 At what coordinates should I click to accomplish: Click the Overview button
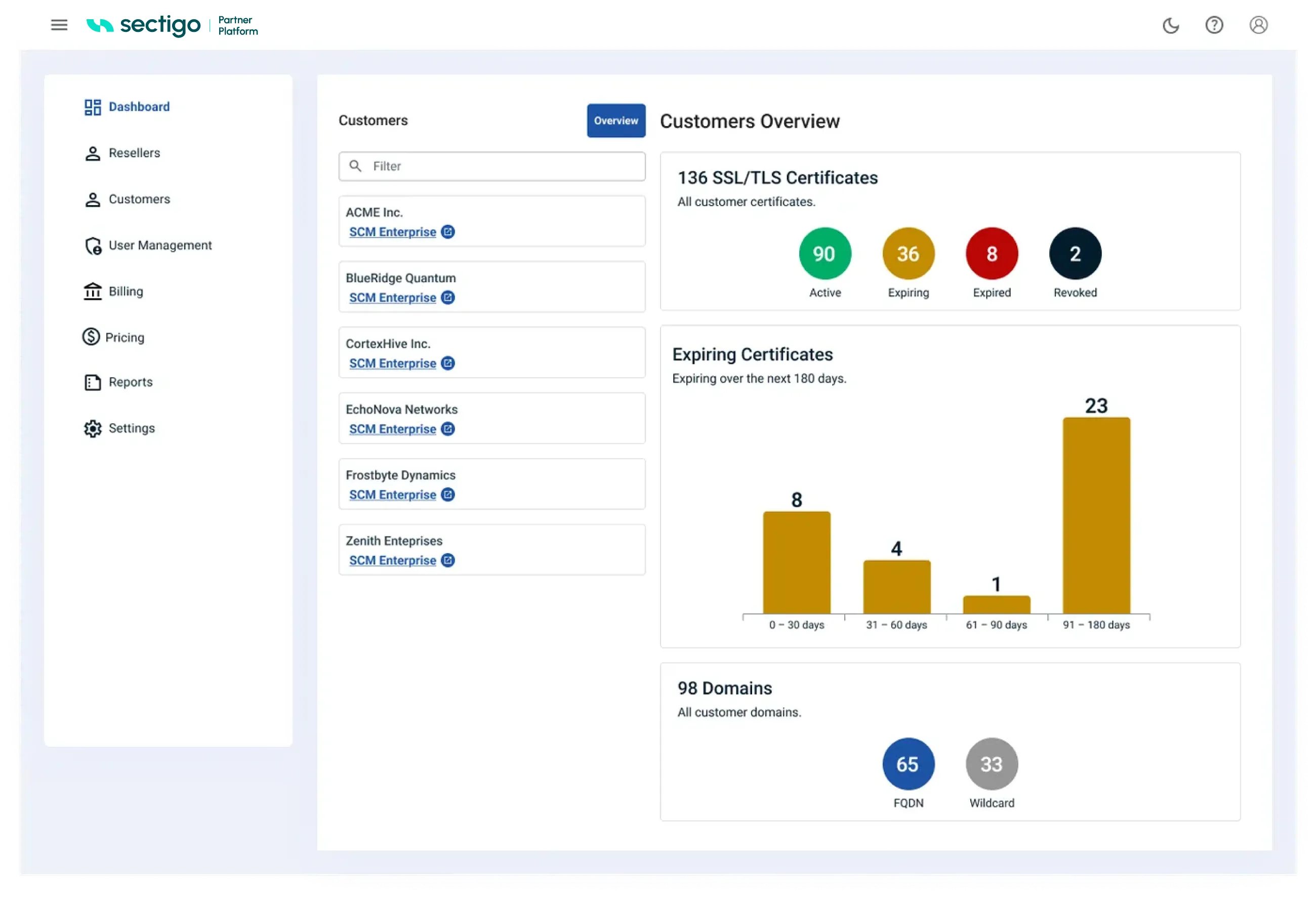tap(616, 120)
